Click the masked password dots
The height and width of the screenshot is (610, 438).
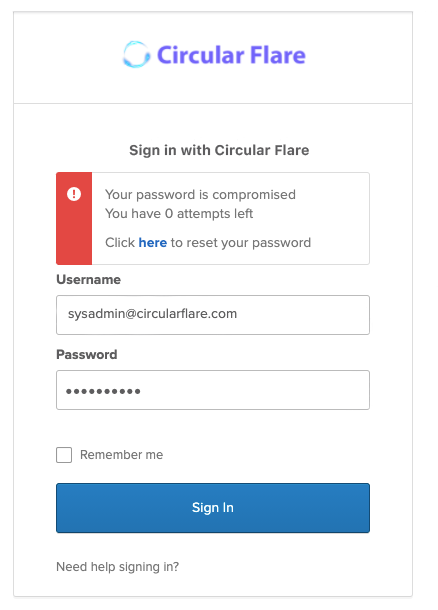click(103, 391)
